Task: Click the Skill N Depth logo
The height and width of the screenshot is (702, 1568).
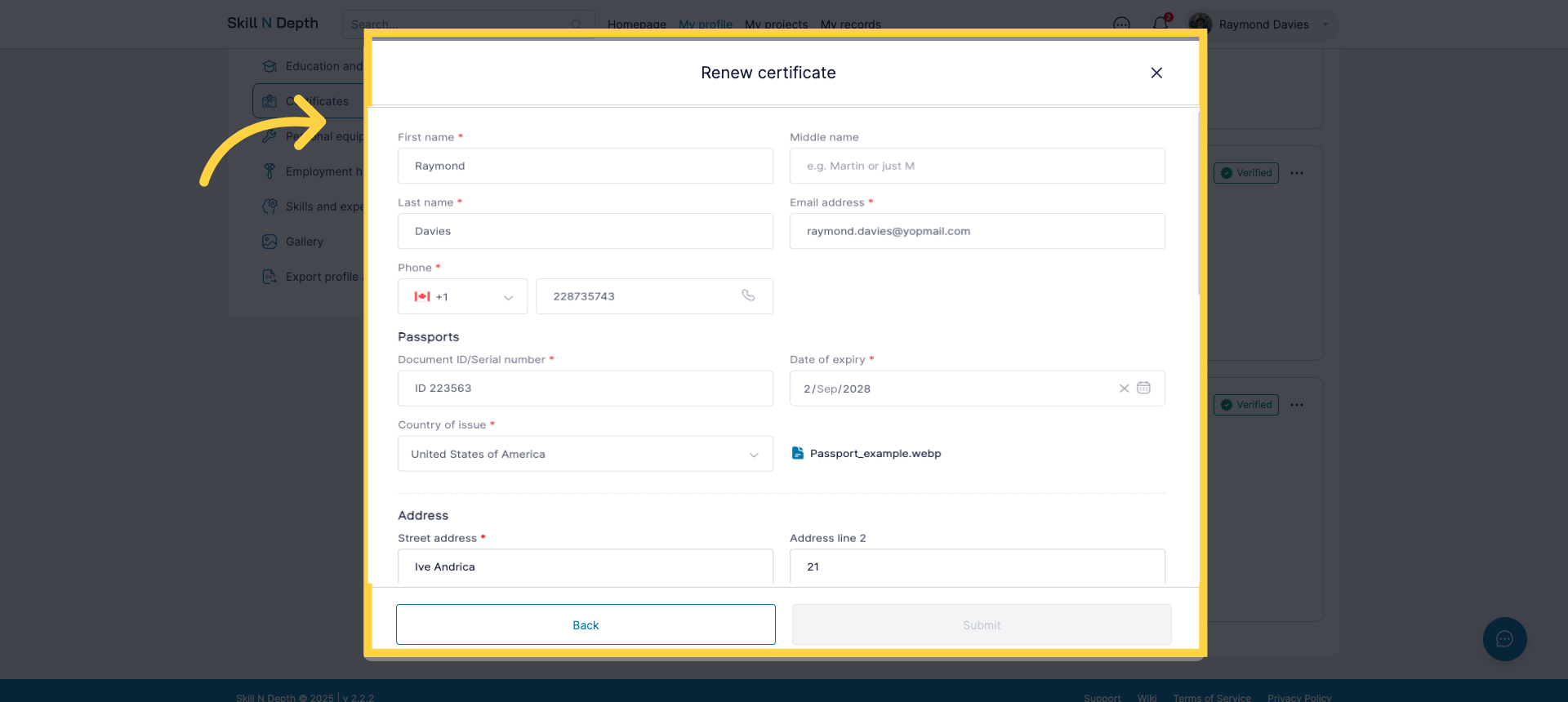Action: click(273, 23)
